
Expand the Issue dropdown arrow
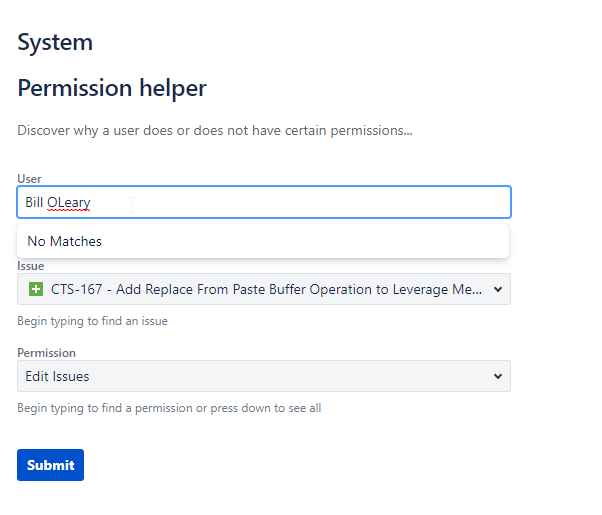pos(498,290)
